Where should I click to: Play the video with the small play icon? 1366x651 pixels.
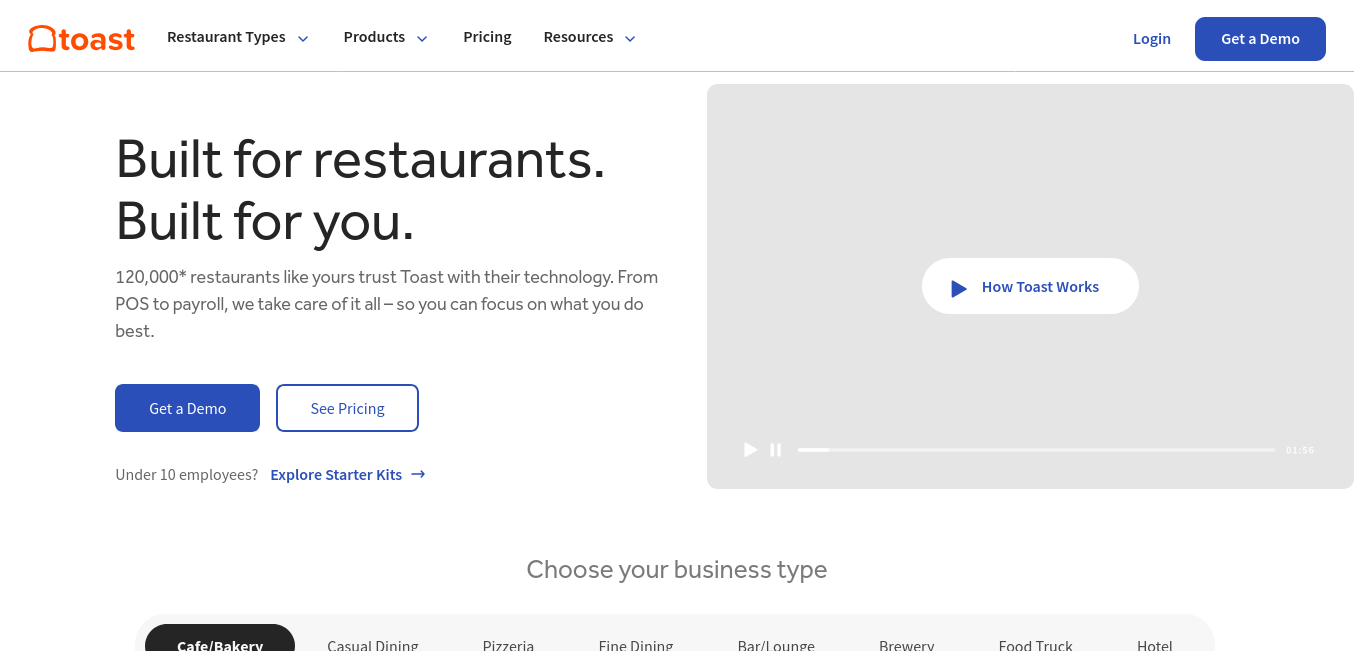(751, 450)
